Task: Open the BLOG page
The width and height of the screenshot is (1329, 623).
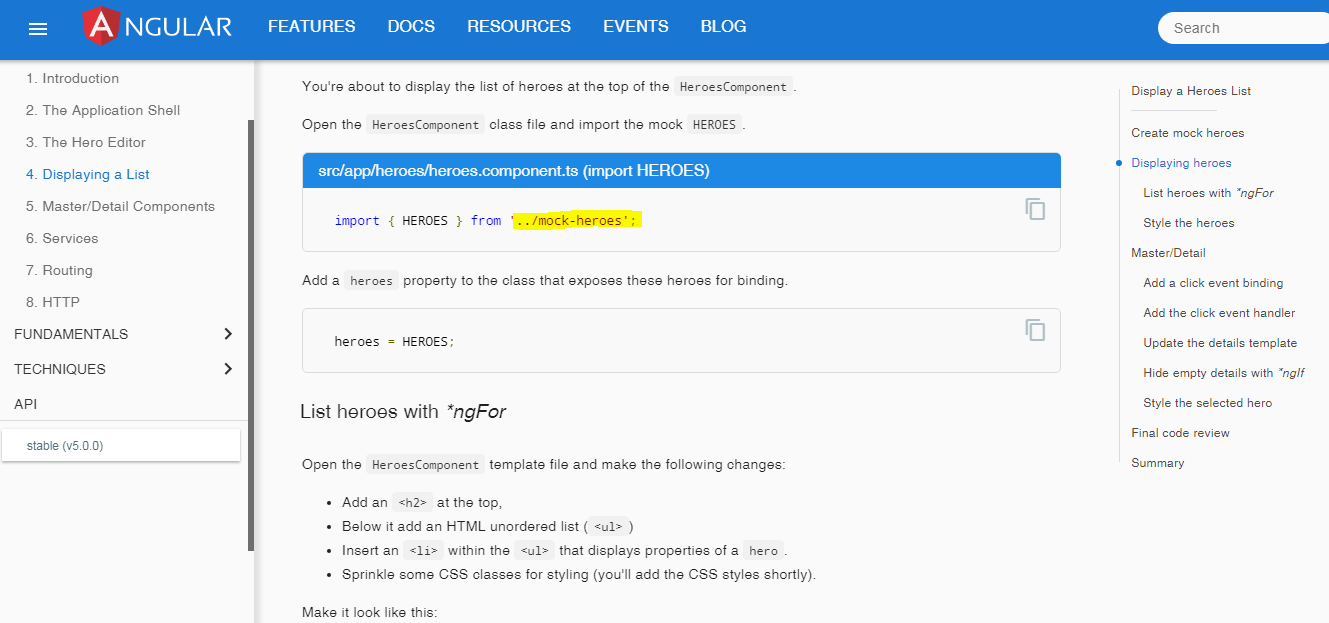Action: (723, 27)
